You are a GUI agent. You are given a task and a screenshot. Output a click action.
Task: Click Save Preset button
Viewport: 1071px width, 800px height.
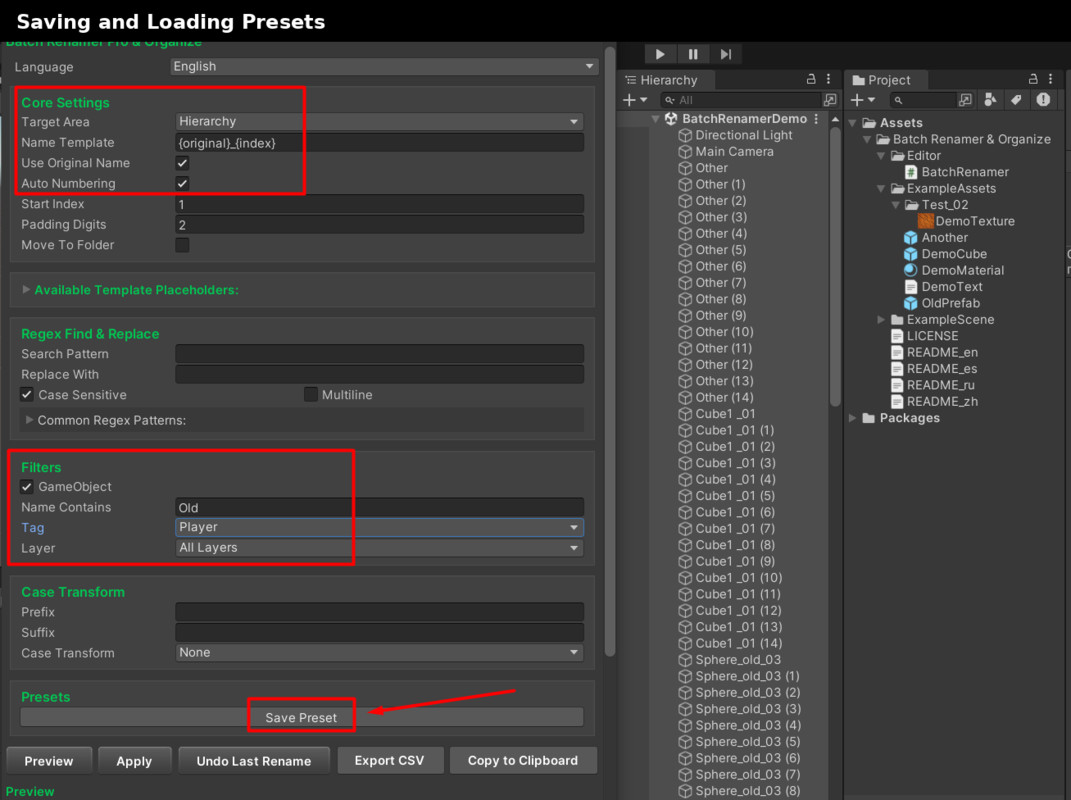(301, 717)
